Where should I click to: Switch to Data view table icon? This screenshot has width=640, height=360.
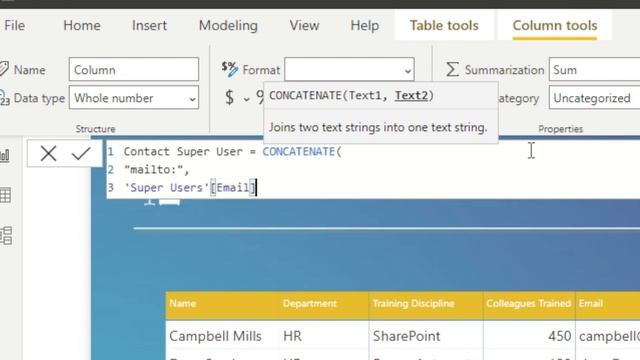pyautogui.click(x=5, y=195)
